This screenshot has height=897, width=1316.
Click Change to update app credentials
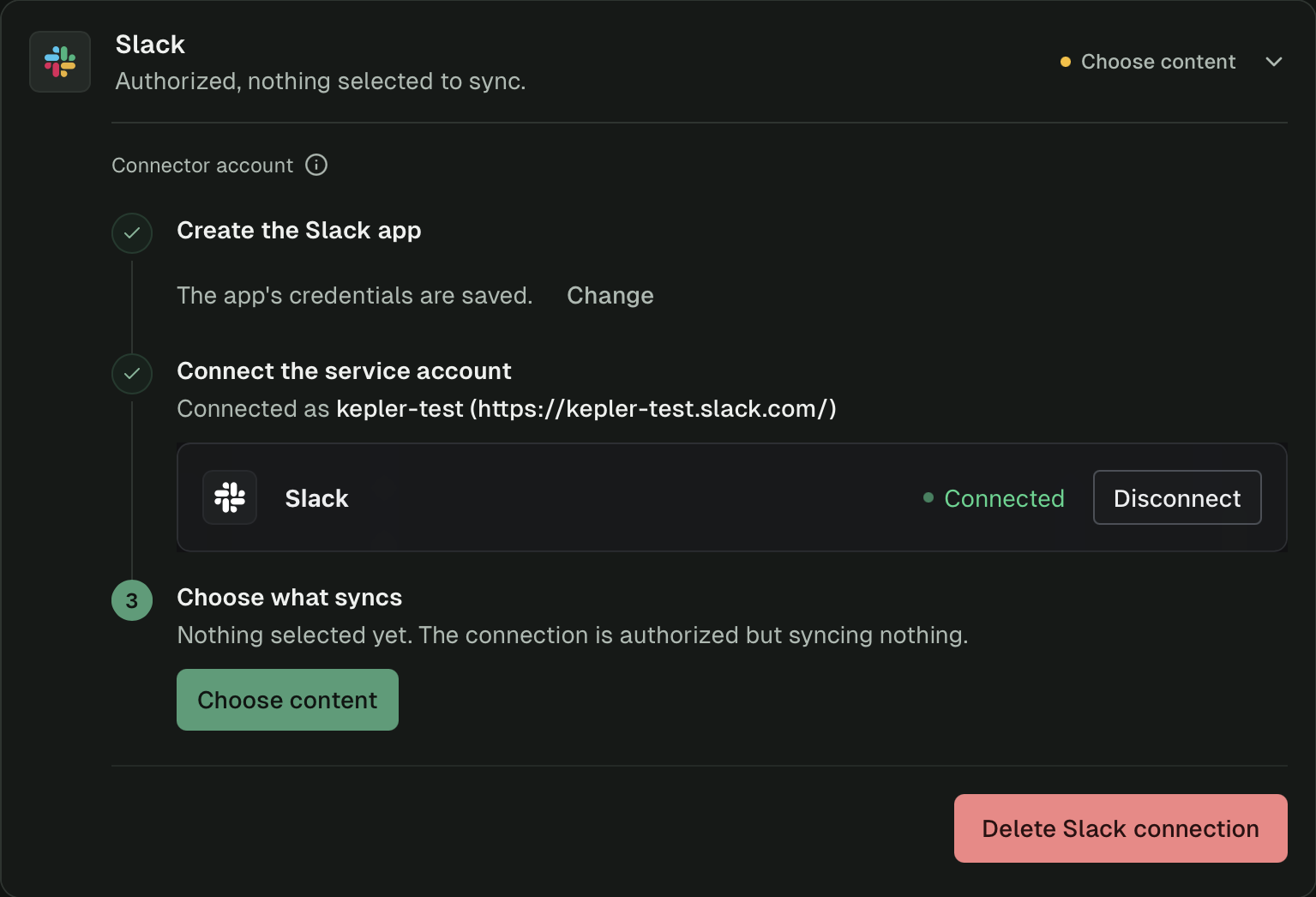[610, 296]
